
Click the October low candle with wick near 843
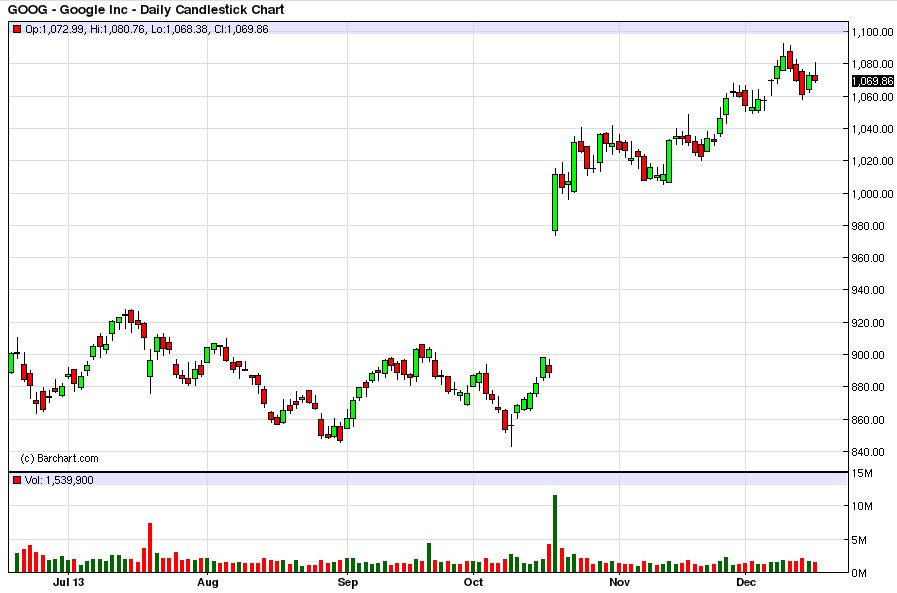coord(511,433)
